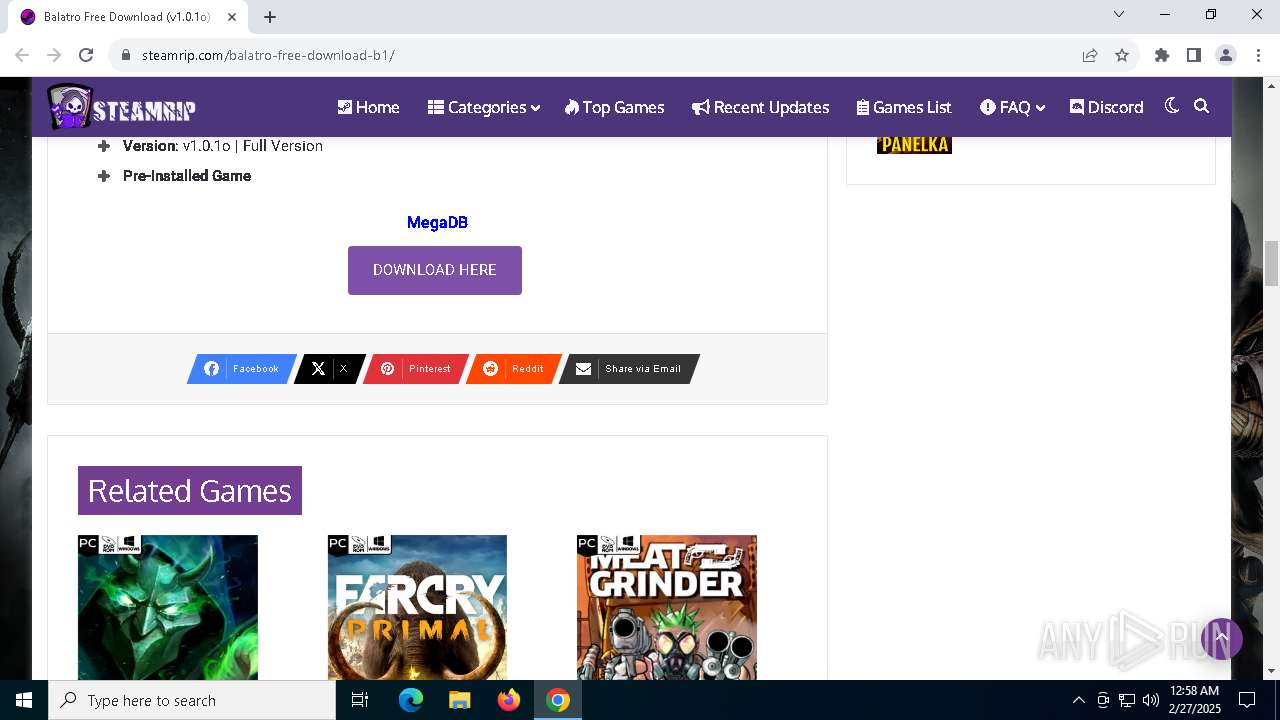The image size is (1280, 720).
Task: Toggle dark mode moon icon
Action: (x=1172, y=106)
